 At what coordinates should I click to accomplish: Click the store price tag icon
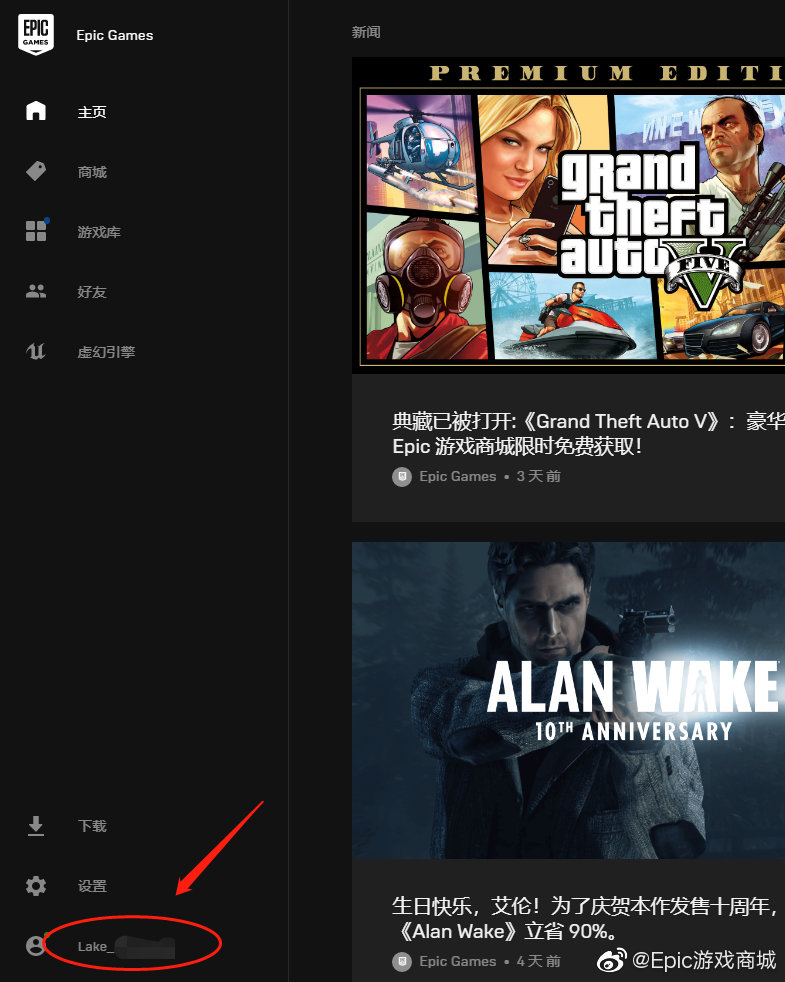pos(36,172)
